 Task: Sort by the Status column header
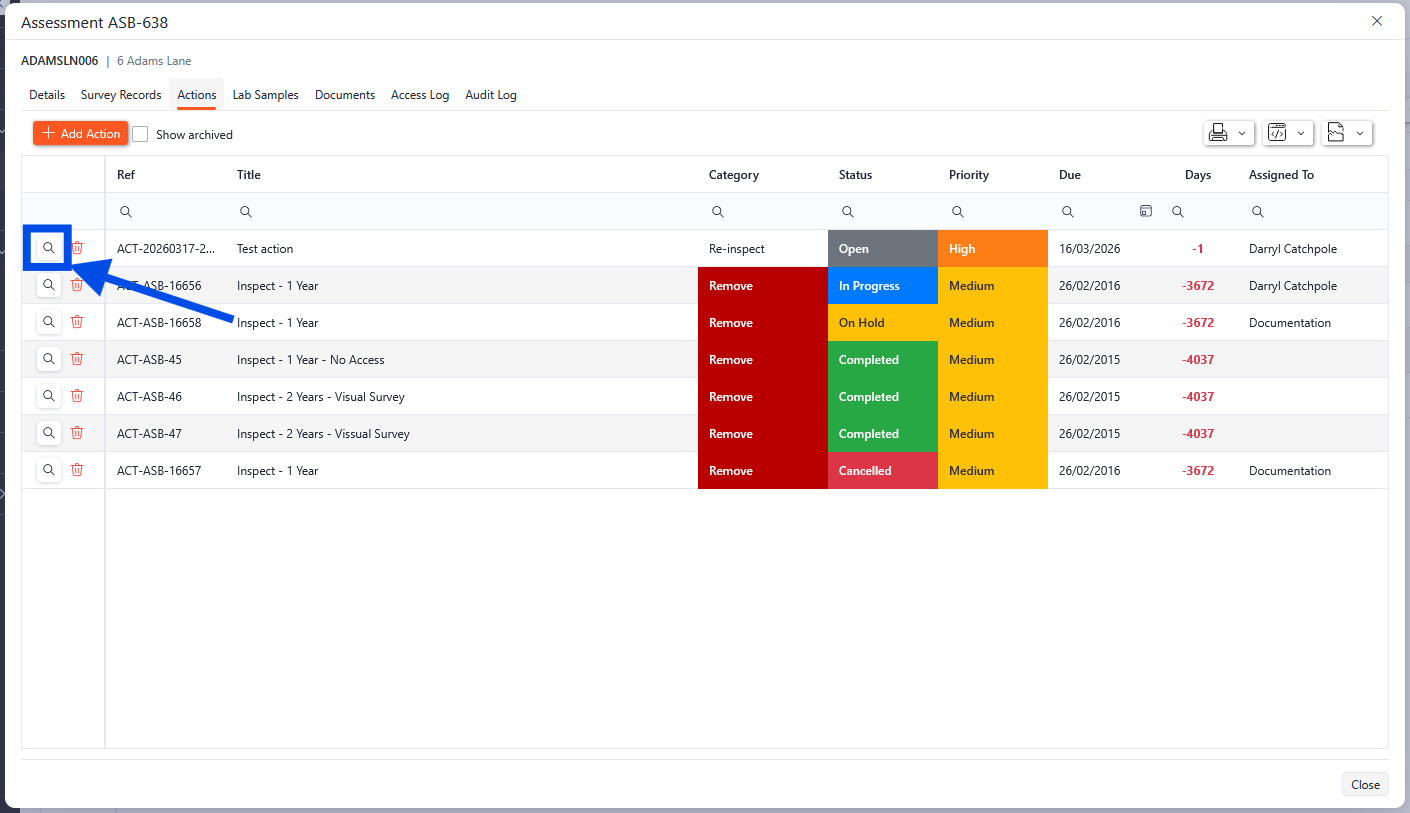855,175
